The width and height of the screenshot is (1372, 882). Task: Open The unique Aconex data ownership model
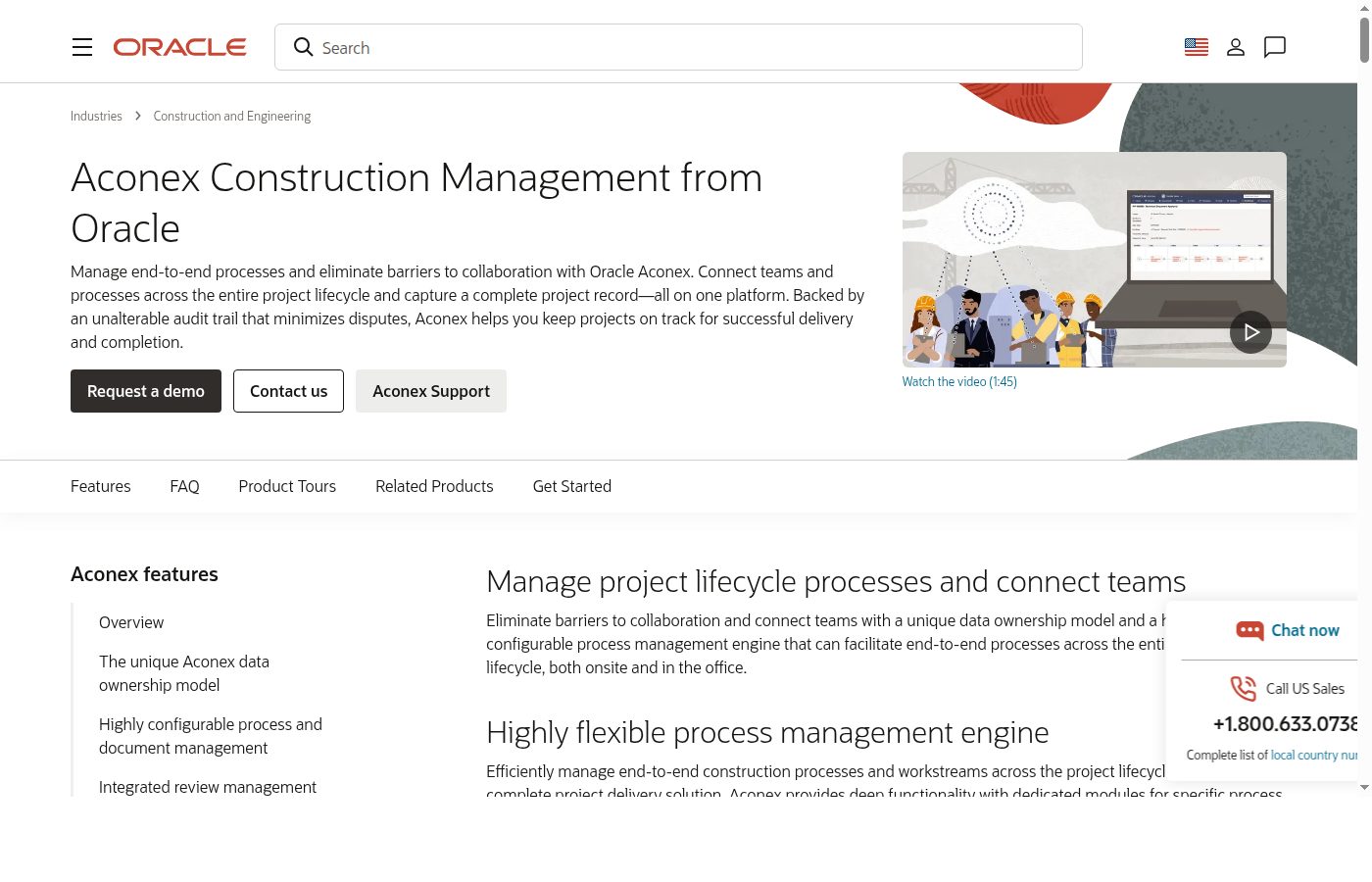(184, 673)
